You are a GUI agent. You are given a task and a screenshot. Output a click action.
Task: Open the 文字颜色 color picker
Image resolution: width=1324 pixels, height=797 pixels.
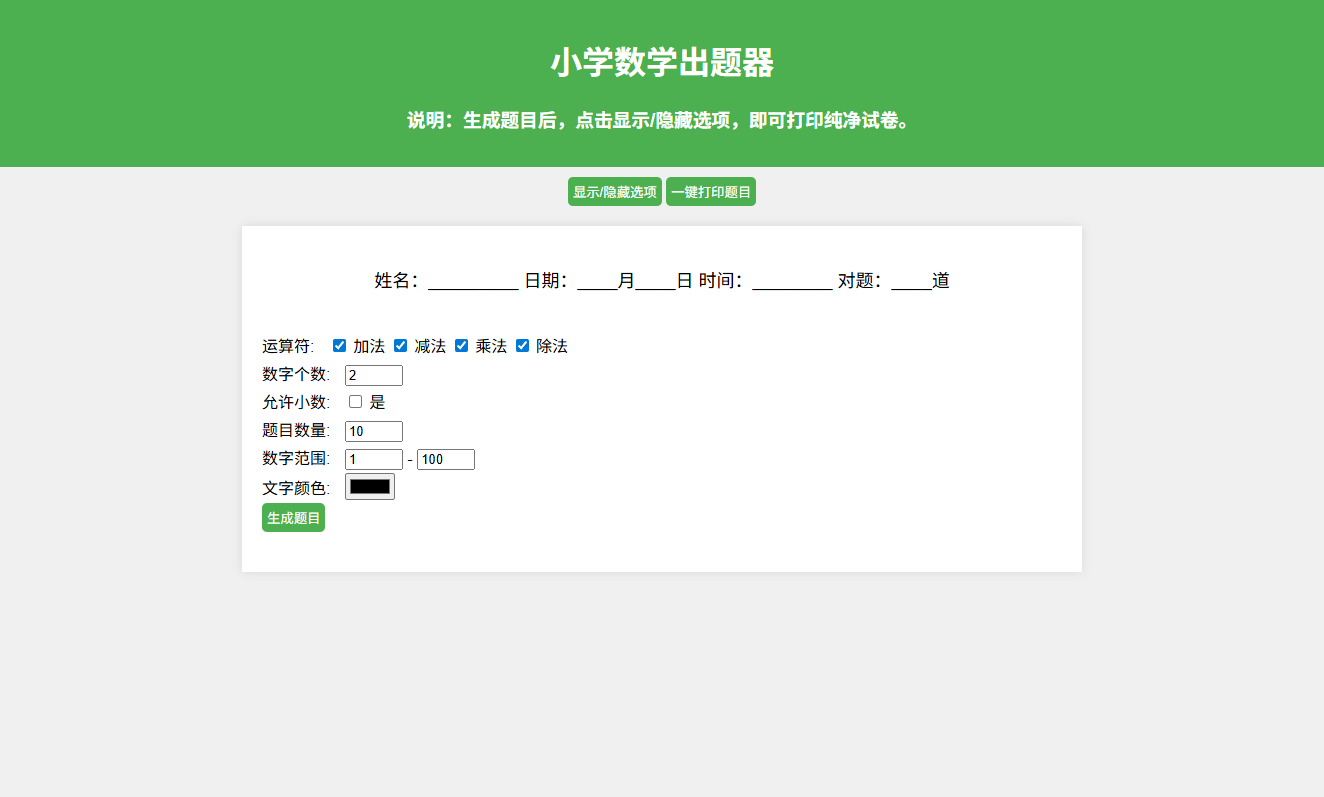pos(369,487)
